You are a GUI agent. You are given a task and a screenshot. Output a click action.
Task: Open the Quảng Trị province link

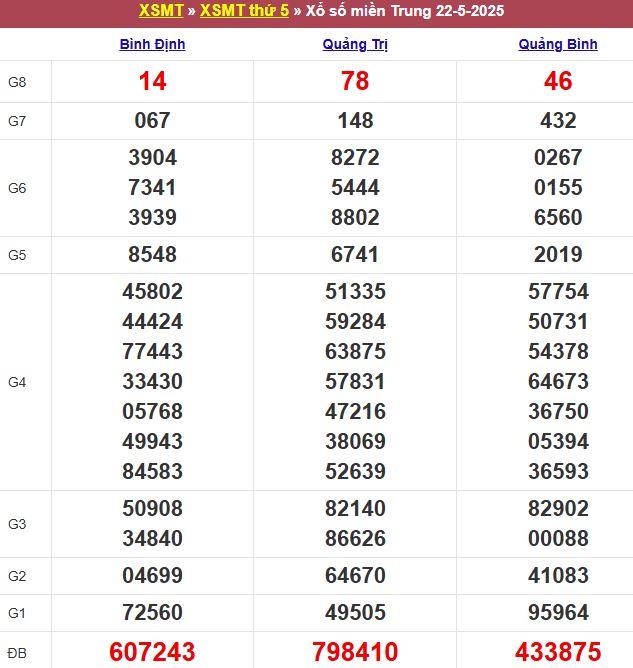point(355,44)
